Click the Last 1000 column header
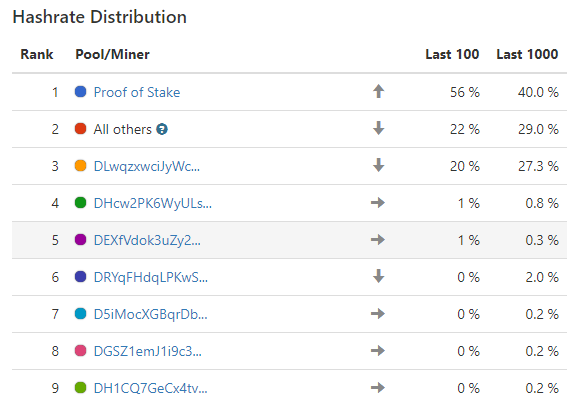The width and height of the screenshot is (570, 406). [x=527, y=55]
